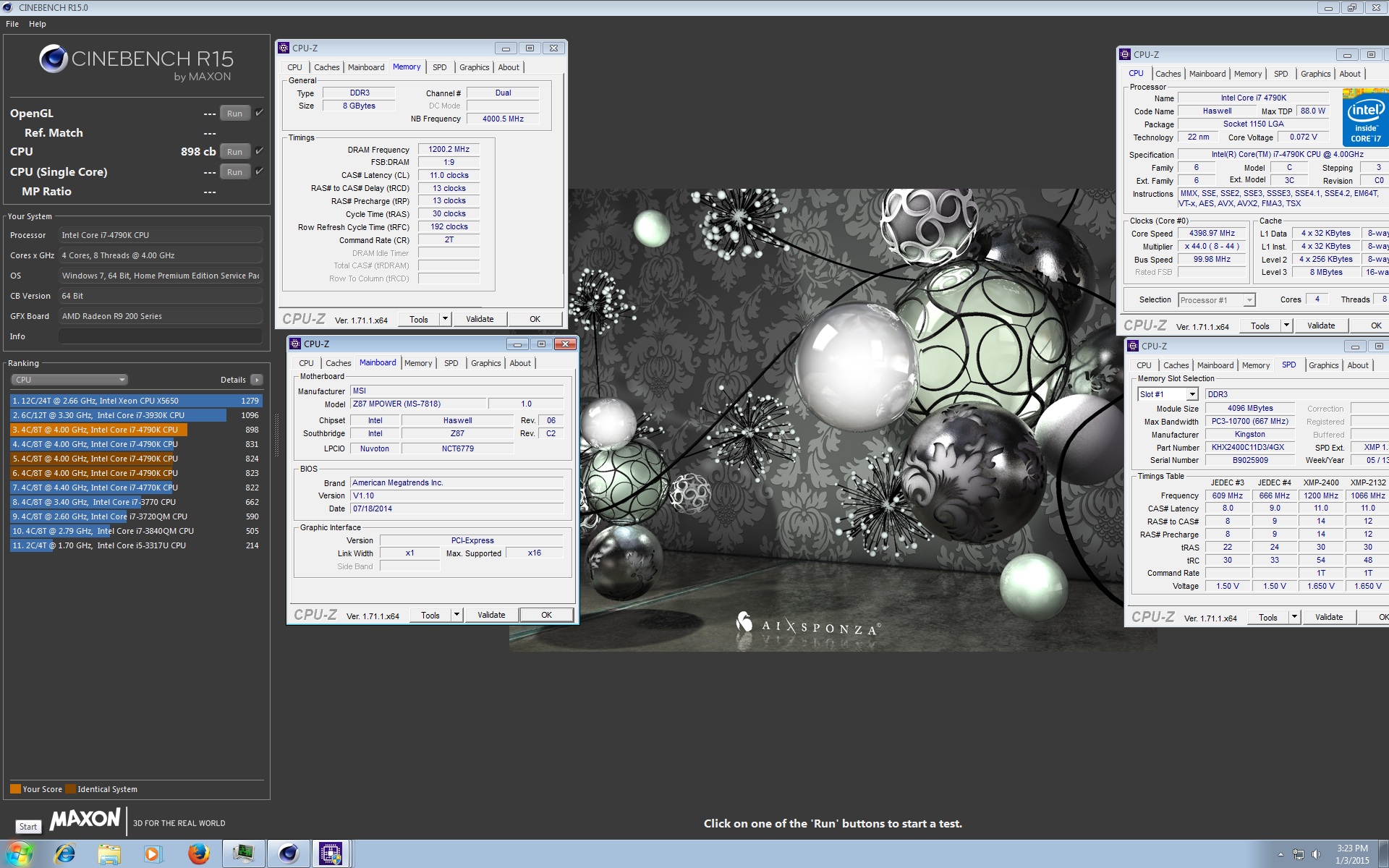Click Tools button in CPU window

(1260, 325)
